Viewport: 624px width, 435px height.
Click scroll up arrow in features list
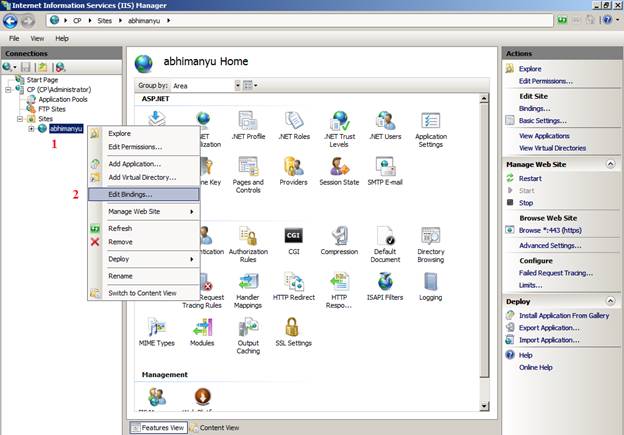click(x=484, y=98)
